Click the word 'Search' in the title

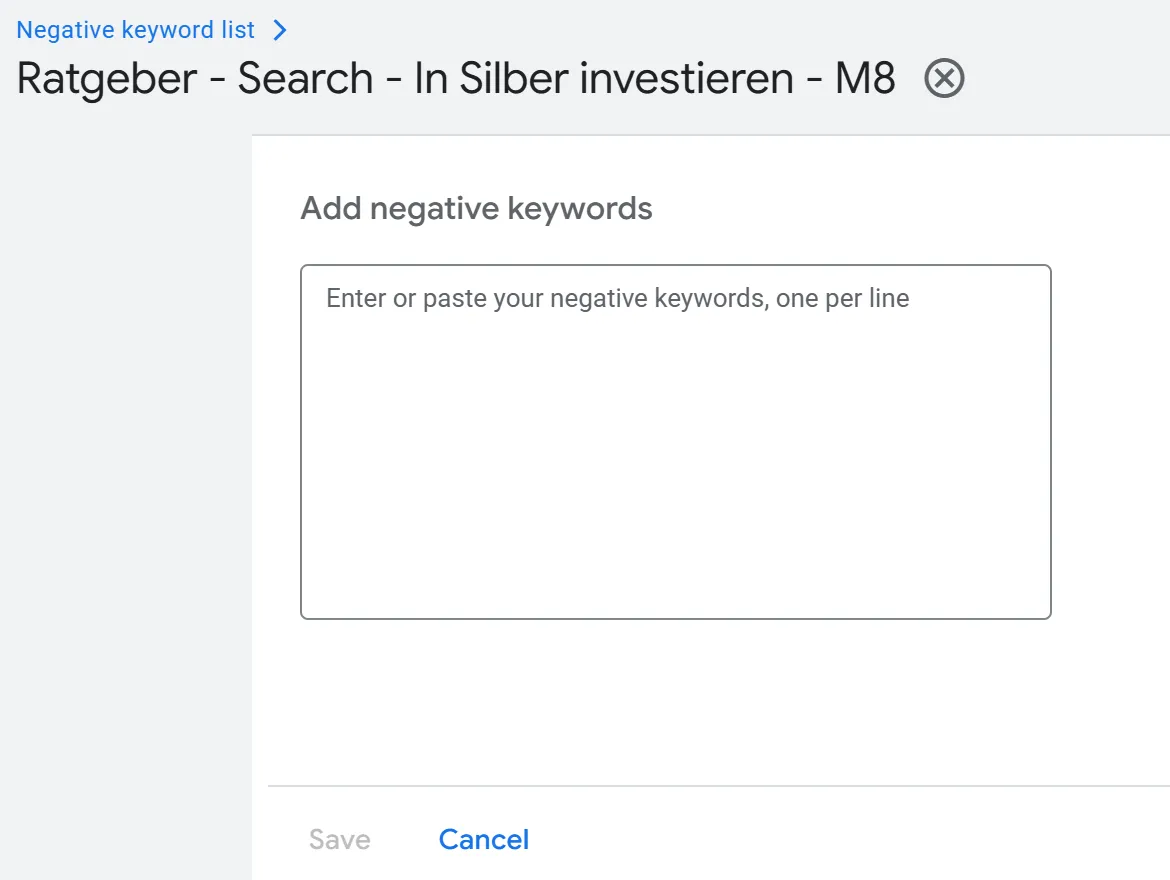click(x=305, y=78)
